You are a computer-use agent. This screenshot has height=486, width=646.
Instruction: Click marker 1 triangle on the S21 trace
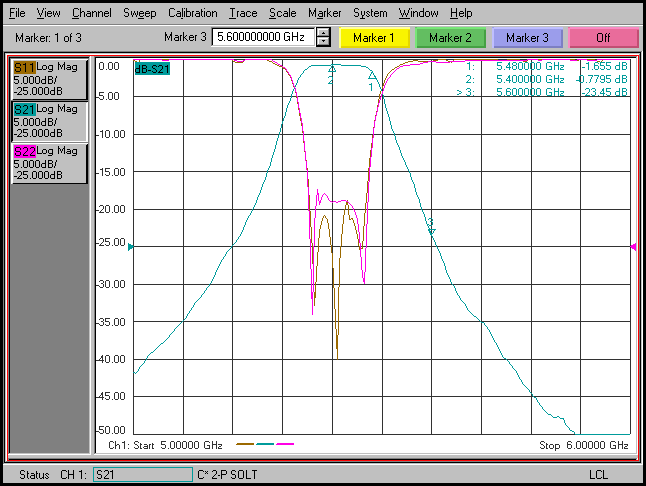(x=372, y=76)
